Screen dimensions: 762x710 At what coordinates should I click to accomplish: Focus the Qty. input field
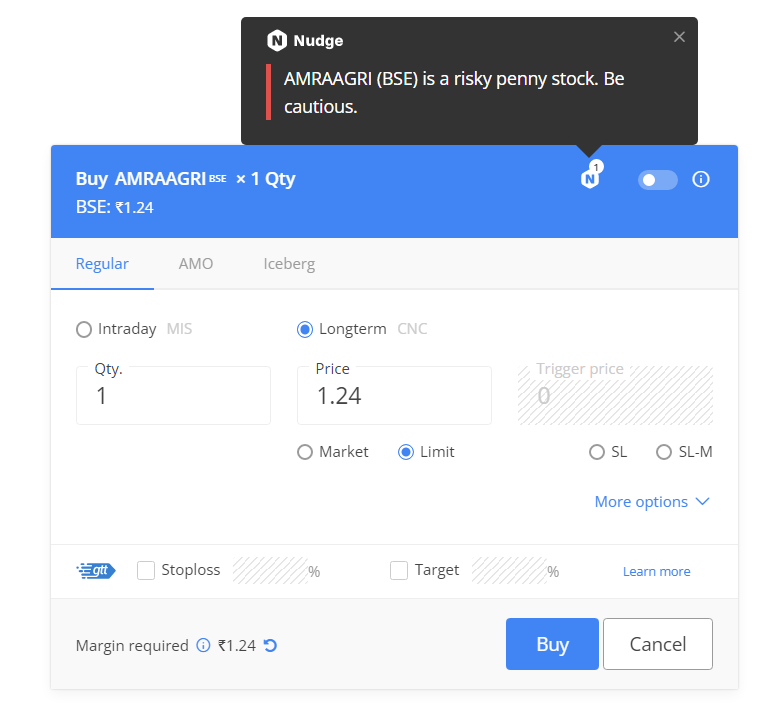pyautogui.click(x=173, y=396)
